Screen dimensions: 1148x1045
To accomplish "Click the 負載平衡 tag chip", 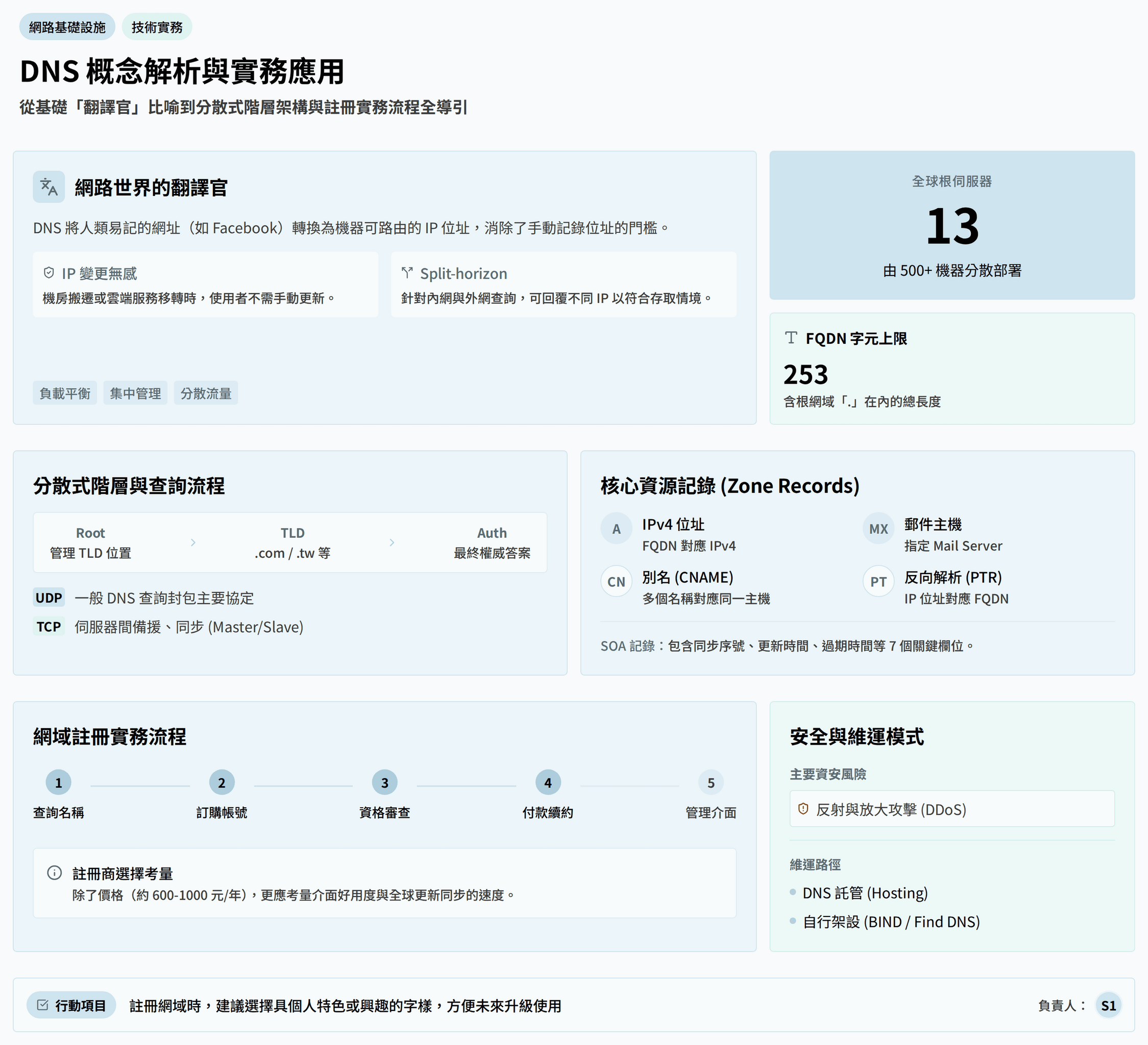I will click(x=64, y=393).
